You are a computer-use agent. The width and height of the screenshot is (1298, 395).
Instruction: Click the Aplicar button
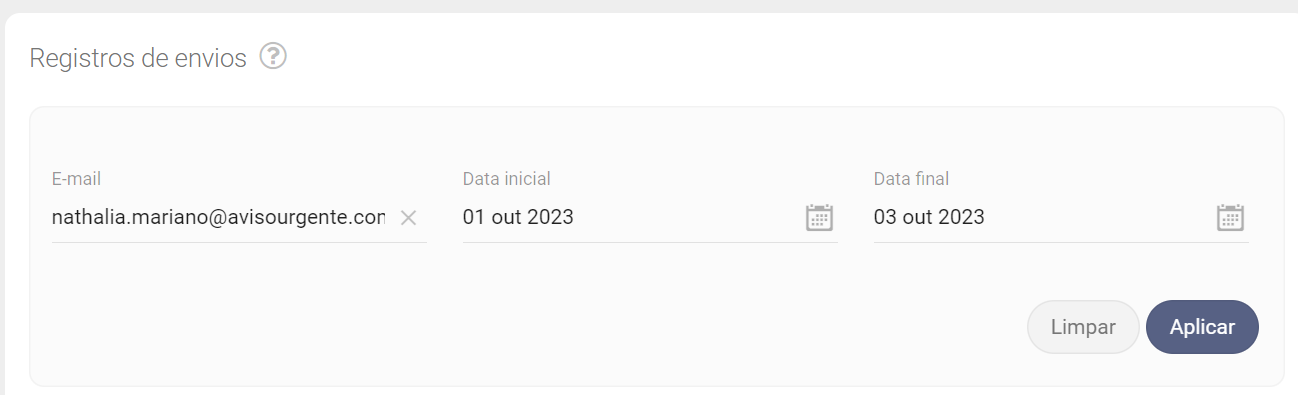tap(1202, 327)
